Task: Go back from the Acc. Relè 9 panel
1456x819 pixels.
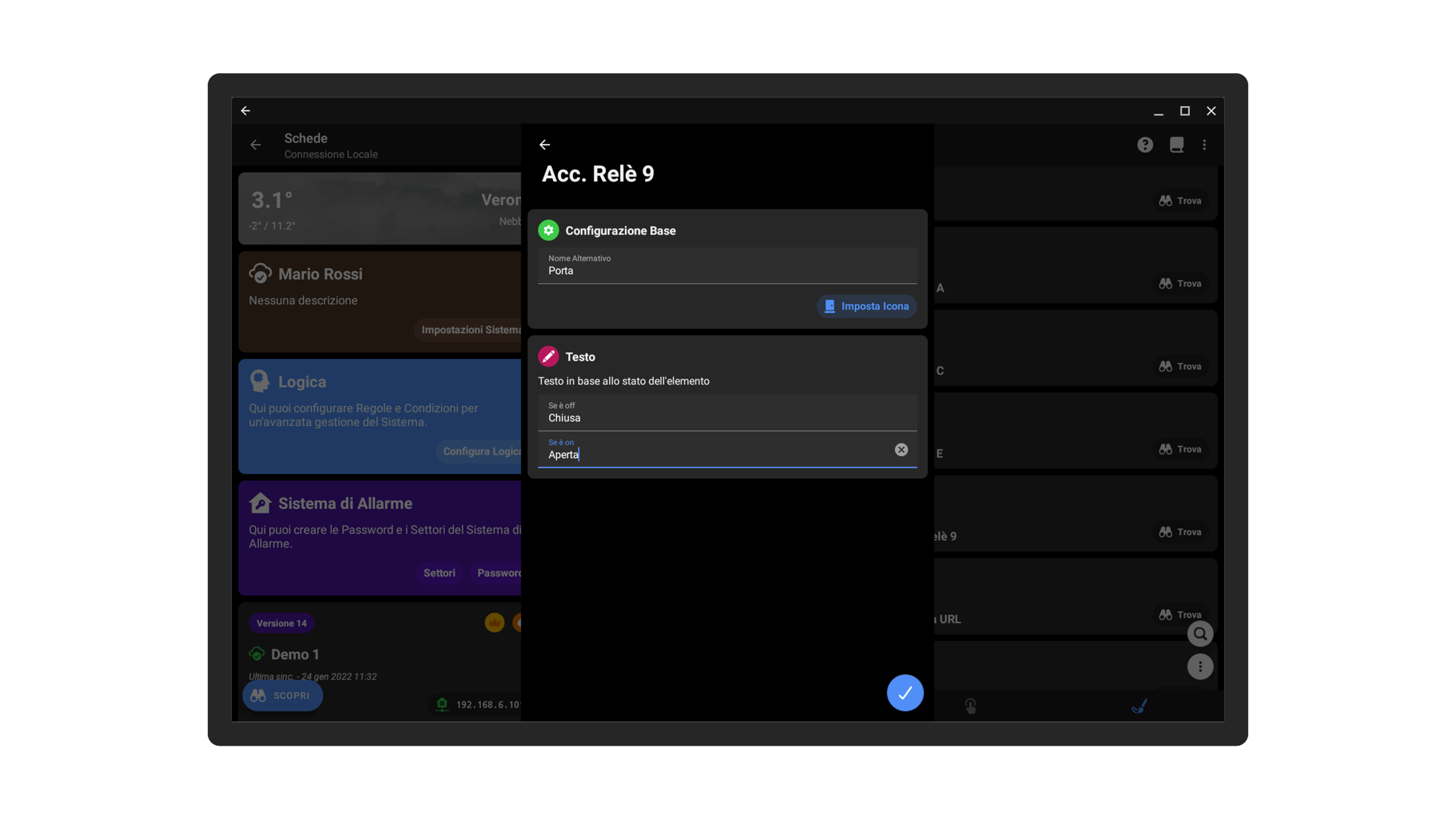Action: 545,145
